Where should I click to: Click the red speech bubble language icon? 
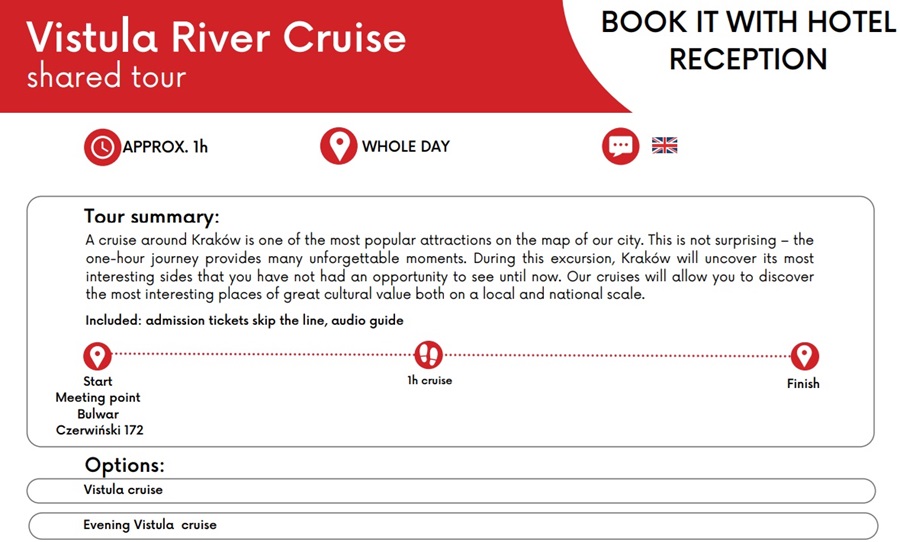620,147
